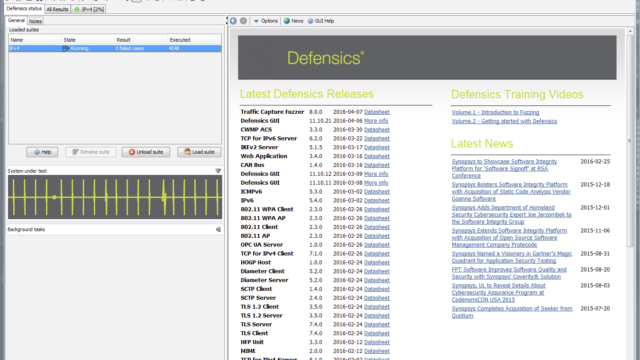
Task: Switch to the Defensics status tab
Action: point(24,9)
